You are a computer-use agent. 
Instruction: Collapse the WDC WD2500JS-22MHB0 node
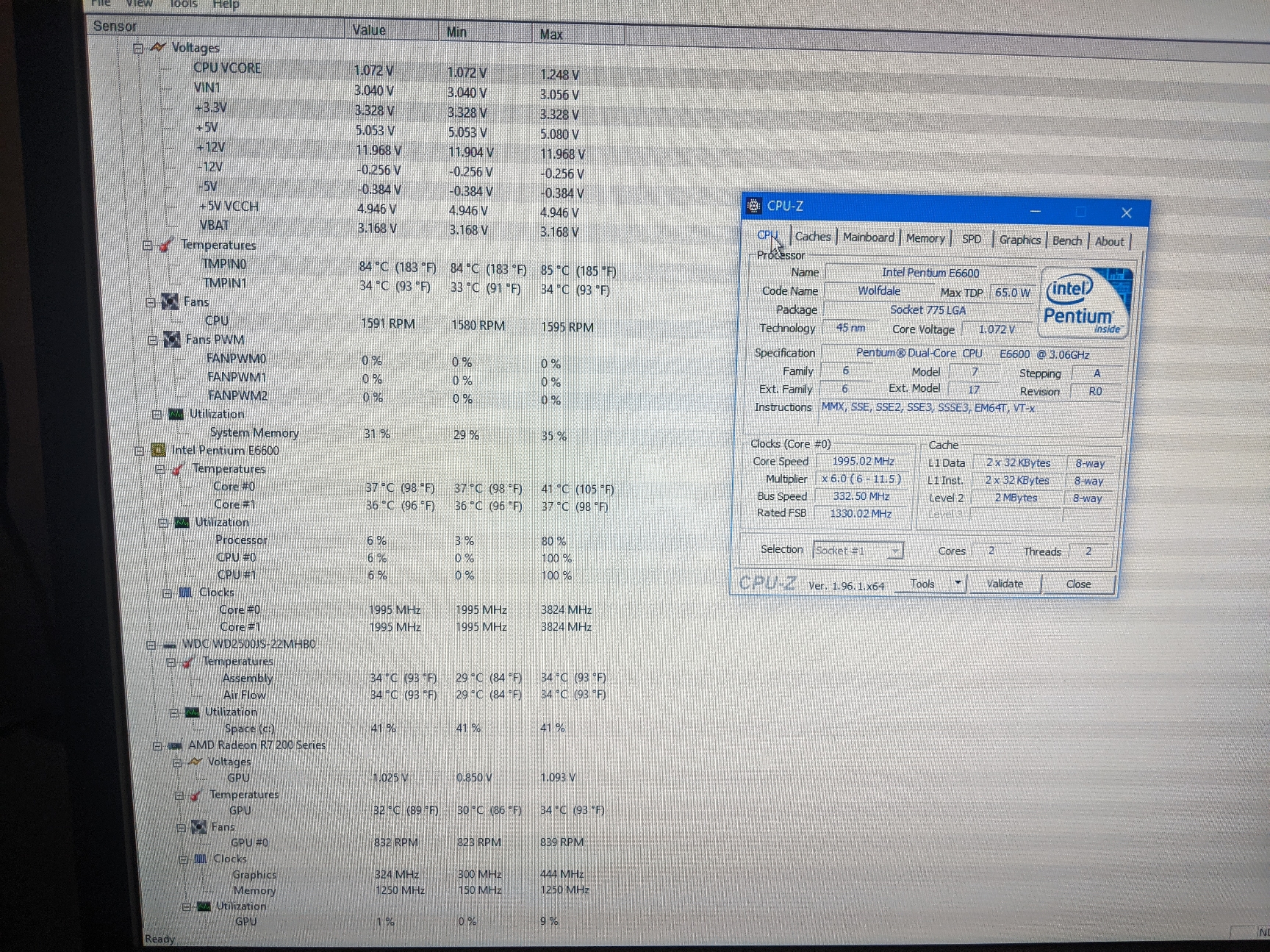click(x=151, y=645)
